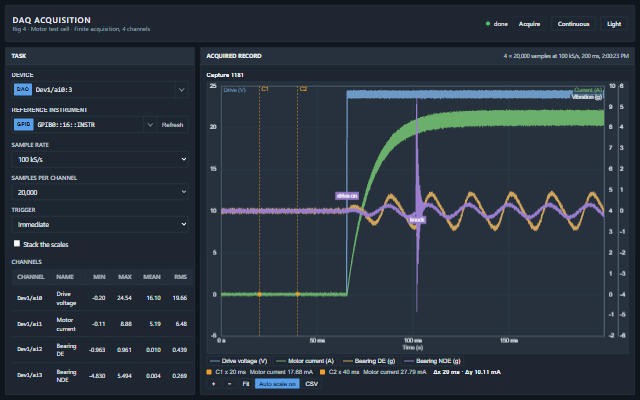
Task: Click the RMS column header
Action: tap(180, 277)
